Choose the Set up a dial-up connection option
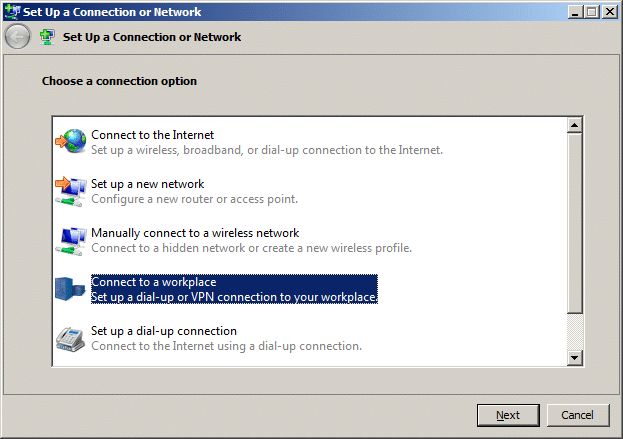623x439 pixels. 226,338
